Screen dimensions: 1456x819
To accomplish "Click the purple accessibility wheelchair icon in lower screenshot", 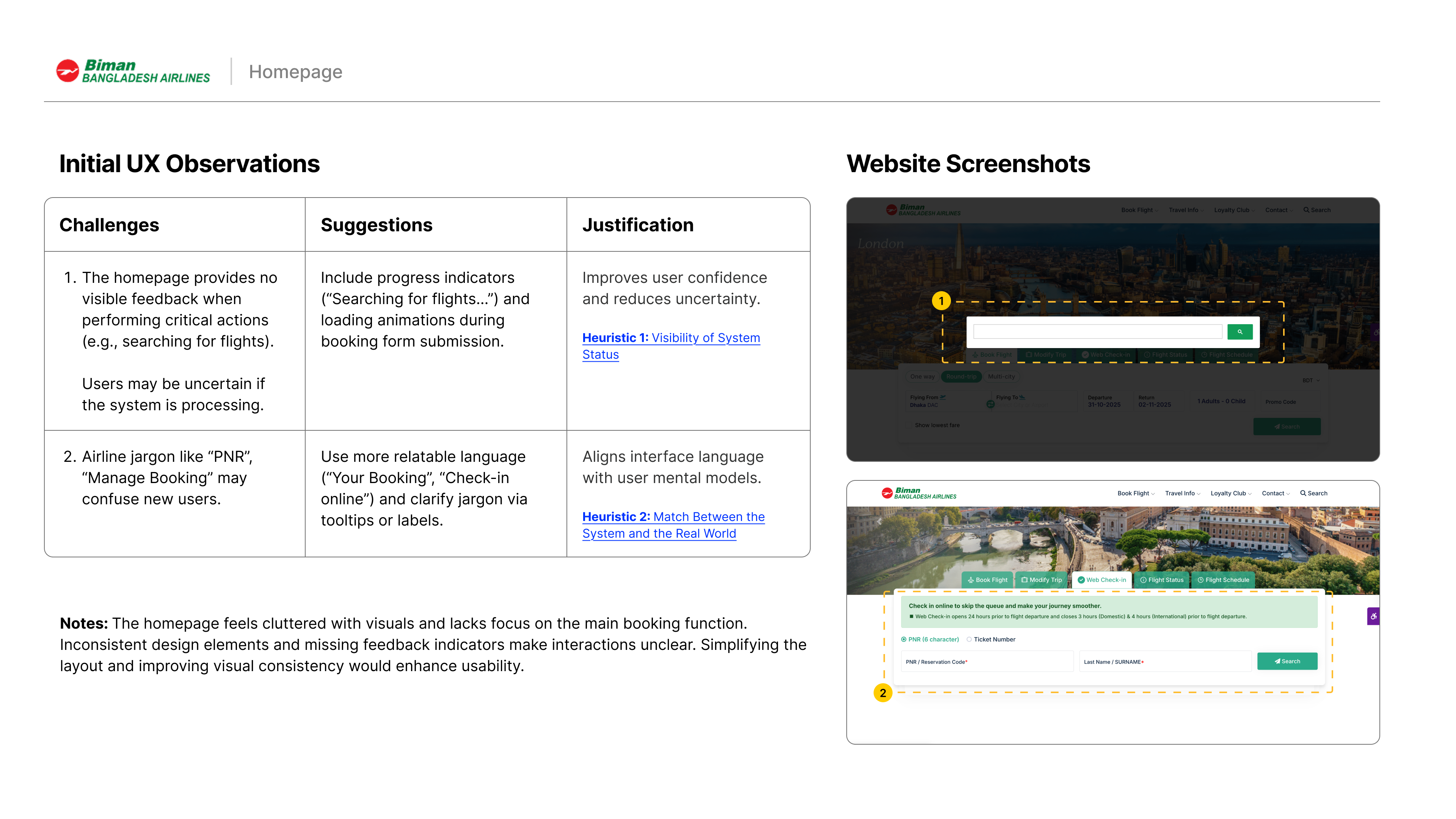I will pos(1373,616).
